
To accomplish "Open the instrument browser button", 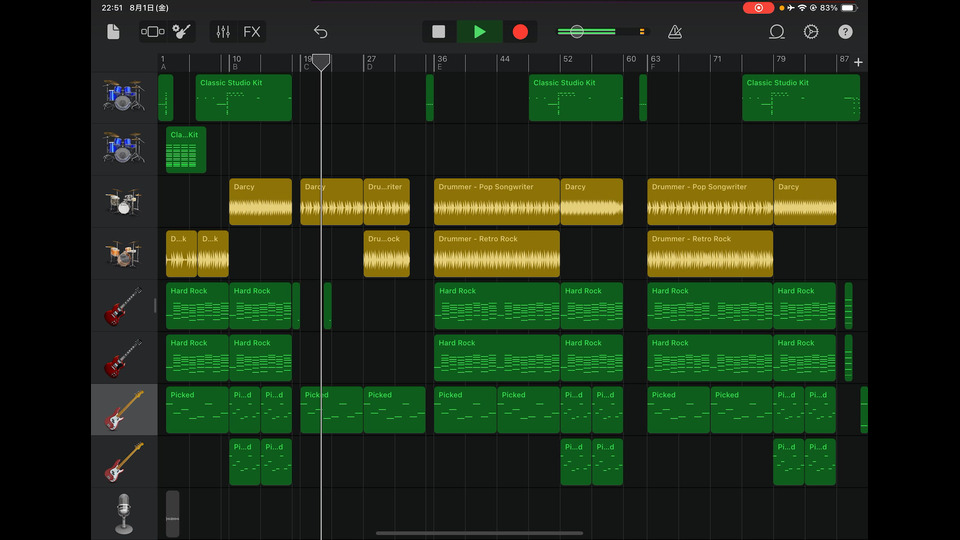I will pos(152,32).
